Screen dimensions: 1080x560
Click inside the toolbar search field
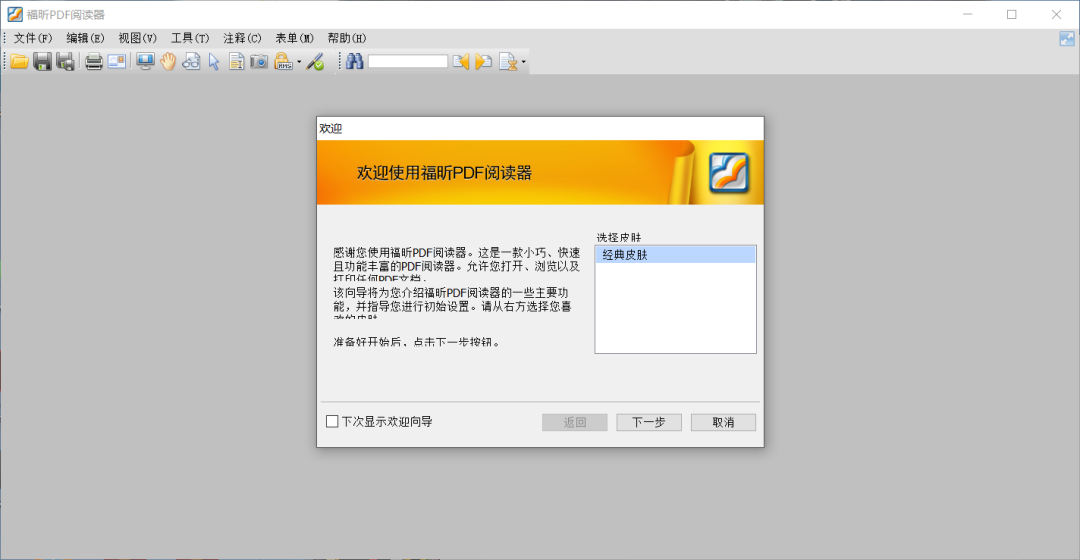(x=408, y=61)
